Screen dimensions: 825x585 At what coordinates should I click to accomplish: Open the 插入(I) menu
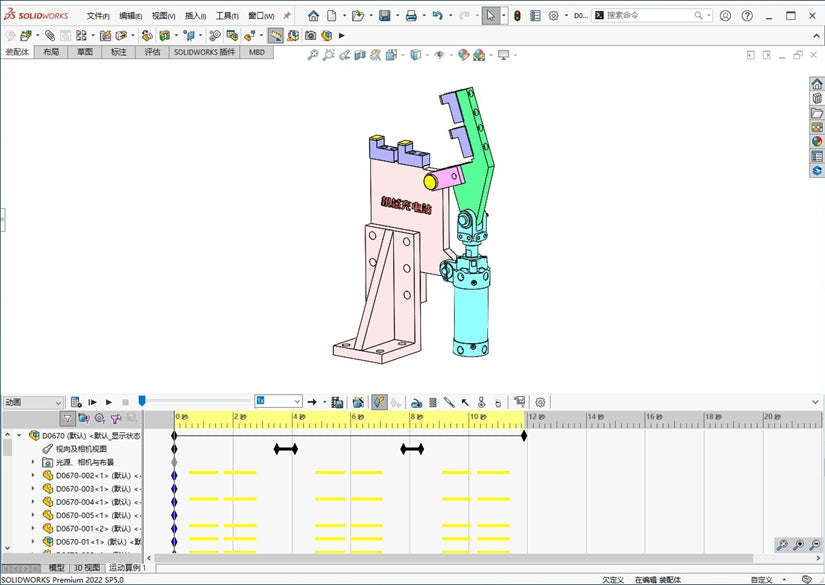(x=195, y=16)
